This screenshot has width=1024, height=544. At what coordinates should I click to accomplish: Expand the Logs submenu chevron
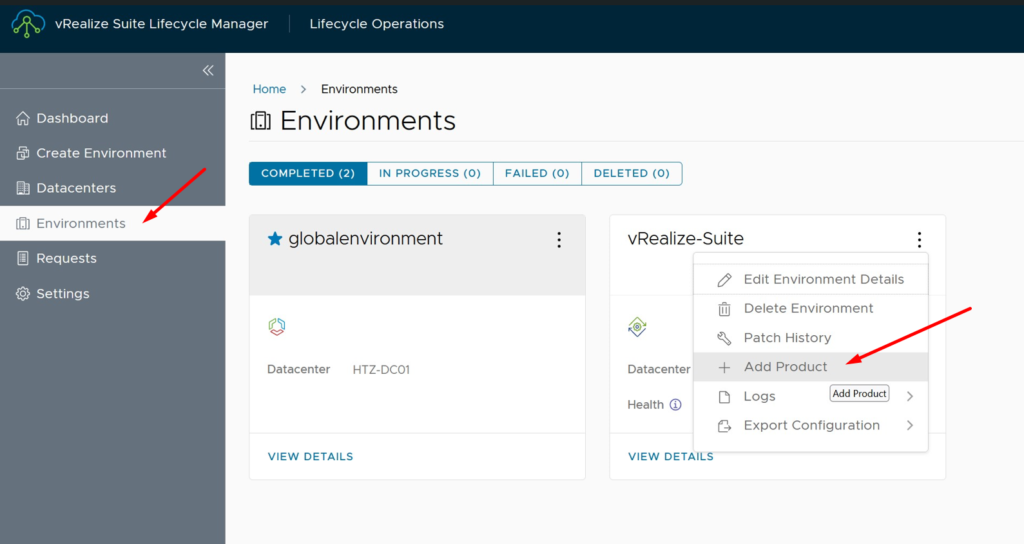click(x=910, y=396)
